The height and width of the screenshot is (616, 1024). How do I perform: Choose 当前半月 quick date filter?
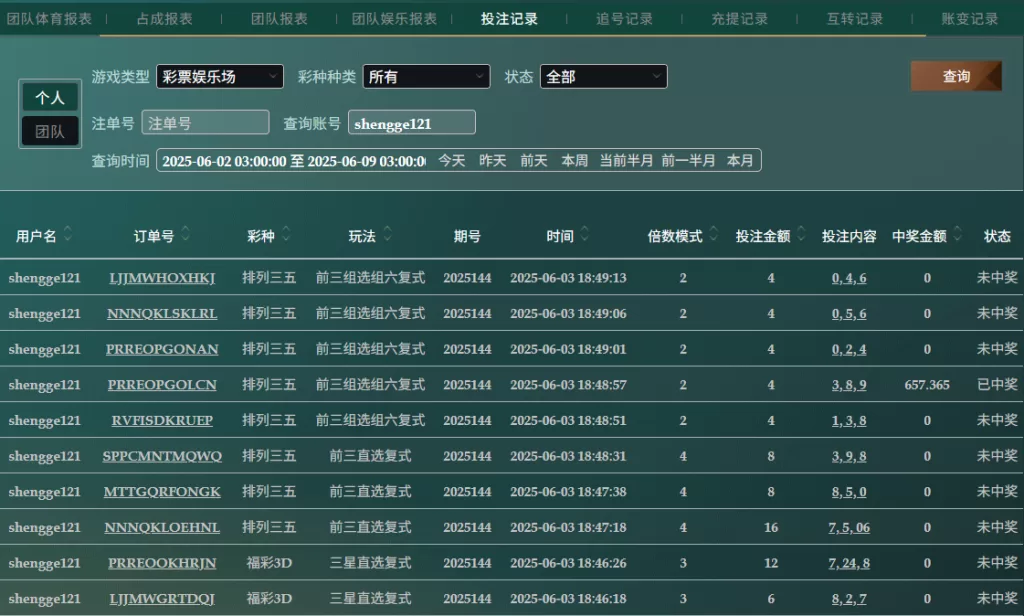click(626, 160)
